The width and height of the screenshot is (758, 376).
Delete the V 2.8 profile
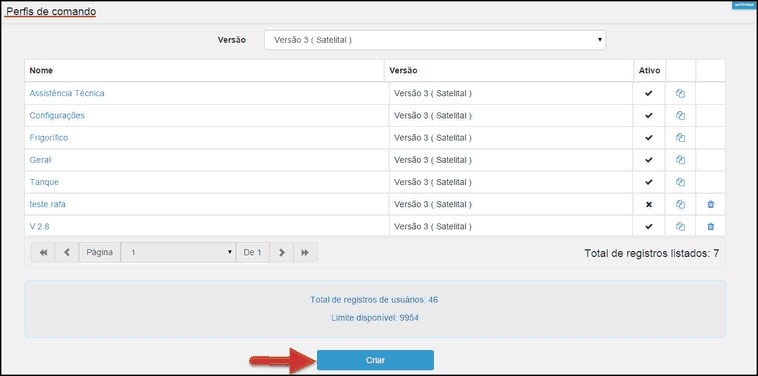click(x=710, y=226)
